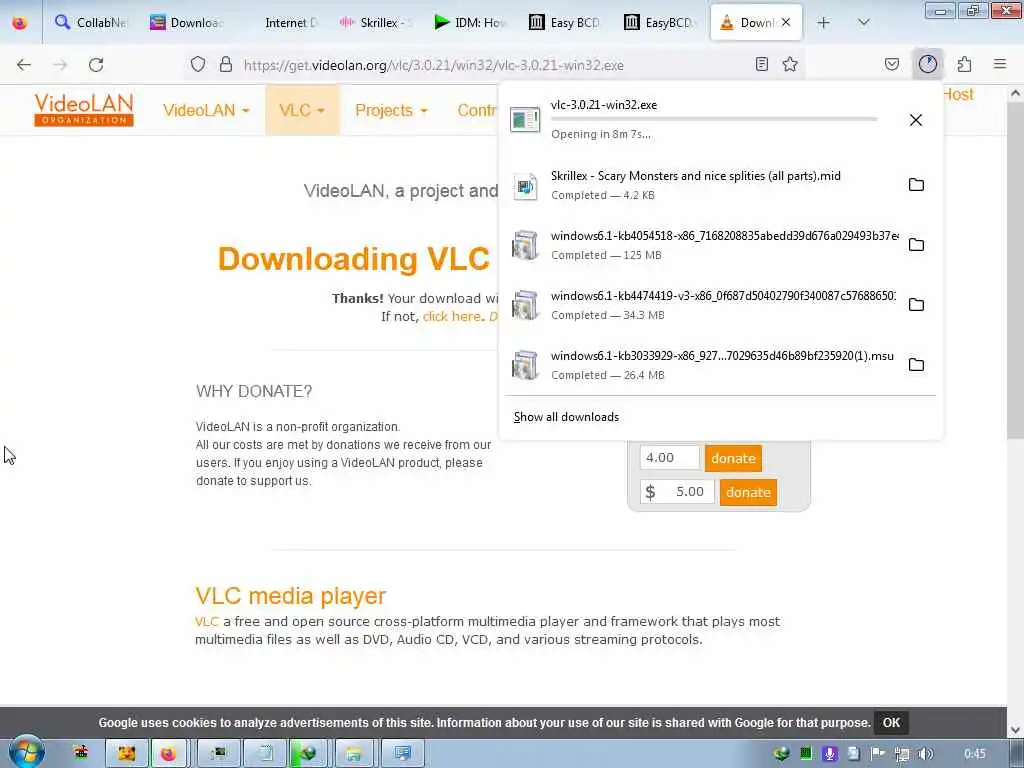Switch to the CollabNet tab

[x=91, y=22]
